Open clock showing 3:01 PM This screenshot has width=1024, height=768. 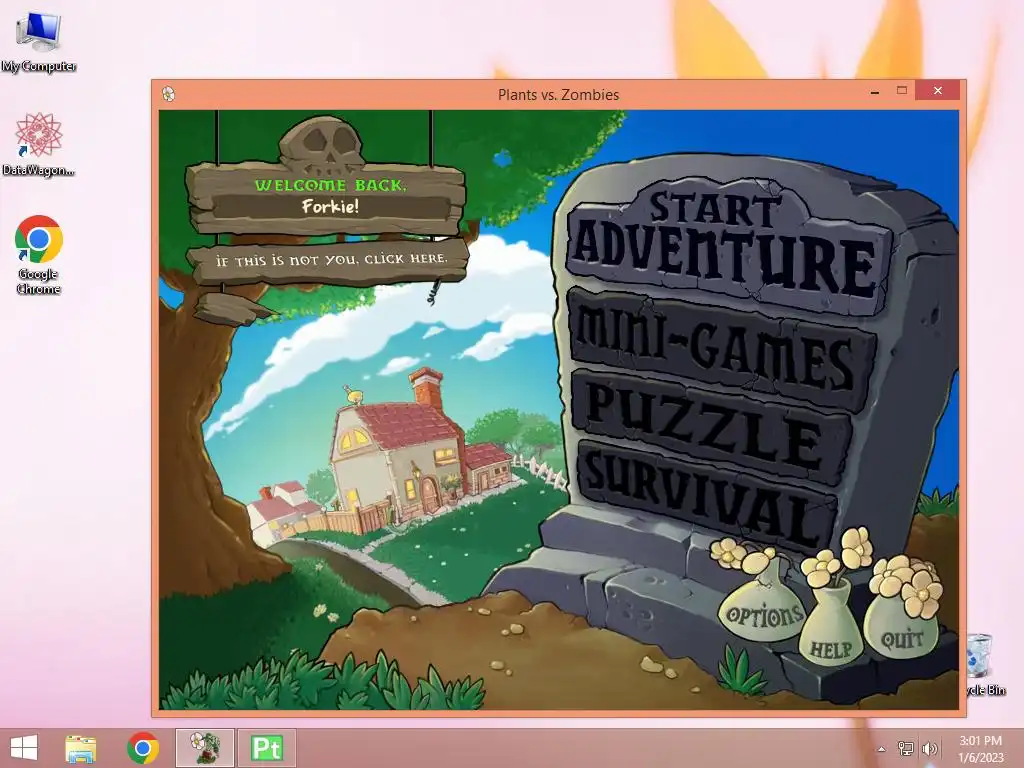[980, 749]
